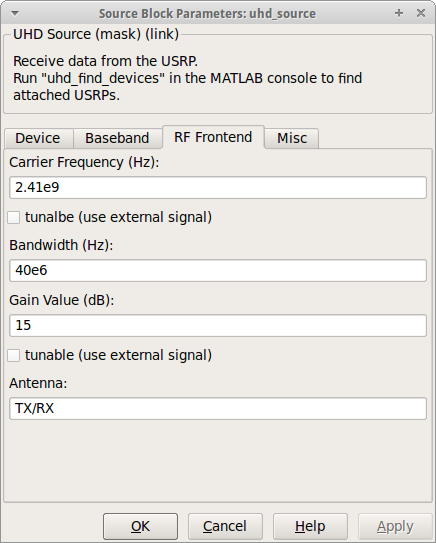Viewport: 436px width, 543px height.
Task: Confirm settings with the OK button
Action: (140, 526)
